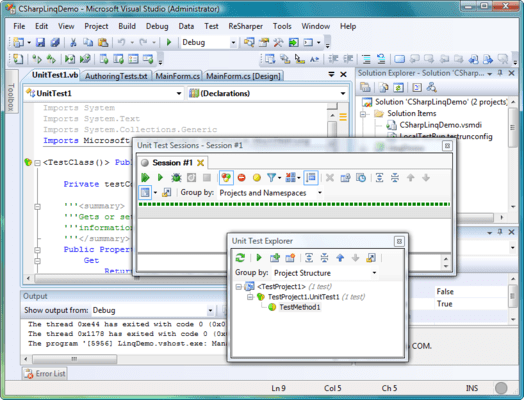This screenshot has width=524, height=400.
Task: Debug tests with the green bug icon
Action: point(176,178)
